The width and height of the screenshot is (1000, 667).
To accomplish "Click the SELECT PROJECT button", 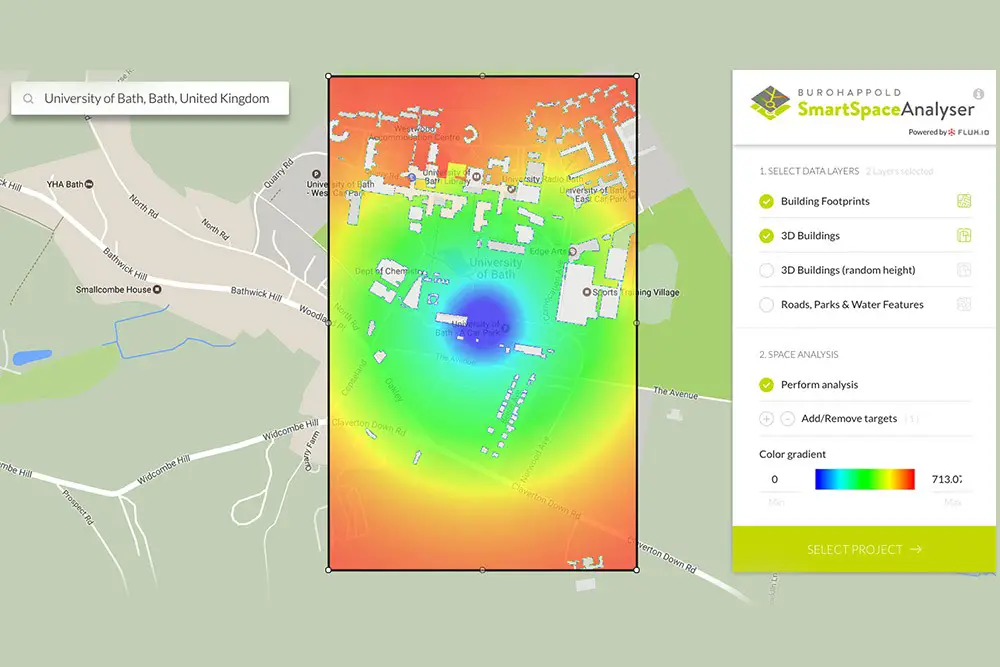I will [864, 549].
